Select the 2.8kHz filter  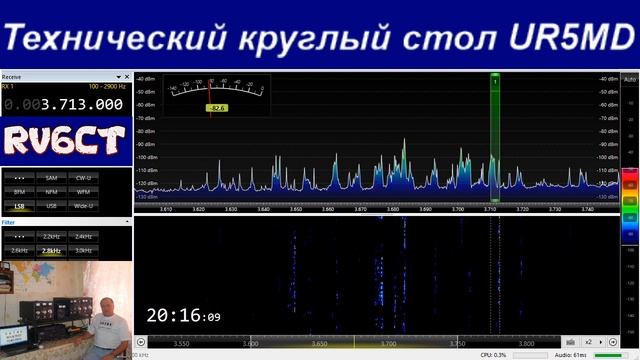(x=51, y=251)
